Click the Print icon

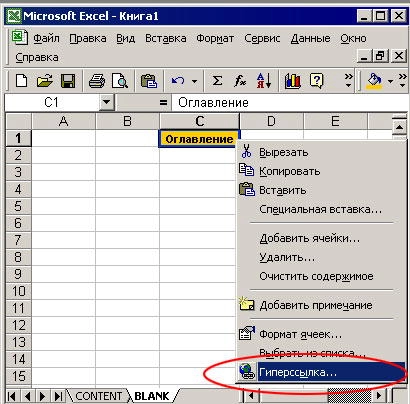pos(97,81)
